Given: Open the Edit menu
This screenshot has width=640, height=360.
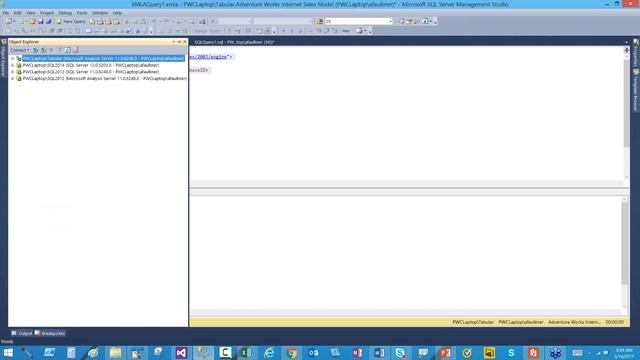Looking at the screenshot, I should [x=18, y=13].
